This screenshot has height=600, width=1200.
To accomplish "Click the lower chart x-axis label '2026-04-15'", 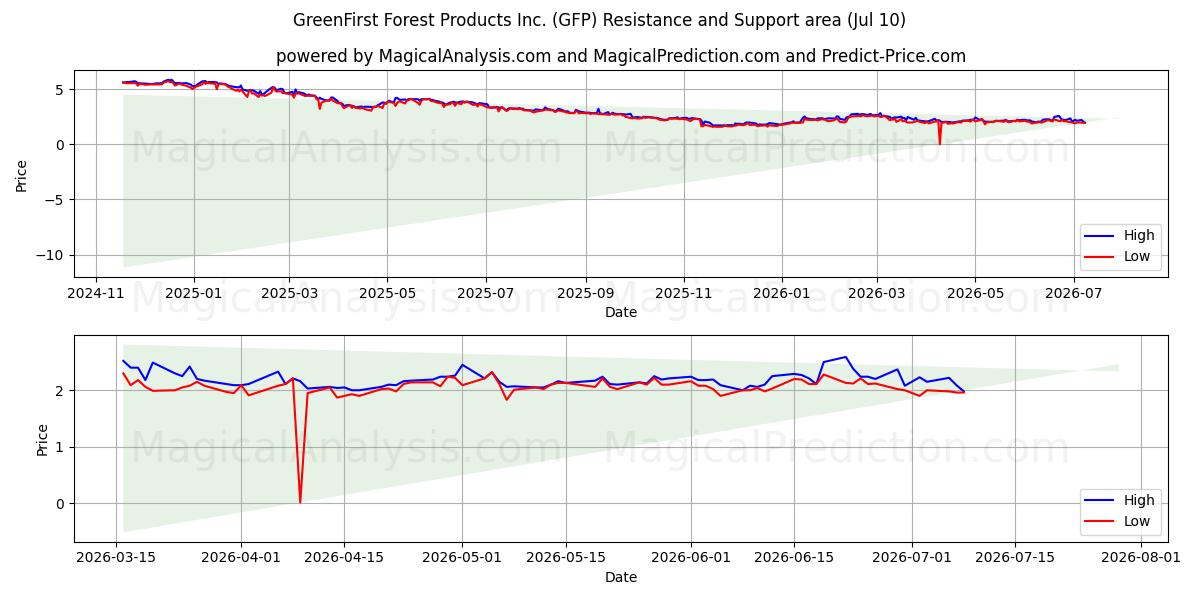I will pos(344,559).
